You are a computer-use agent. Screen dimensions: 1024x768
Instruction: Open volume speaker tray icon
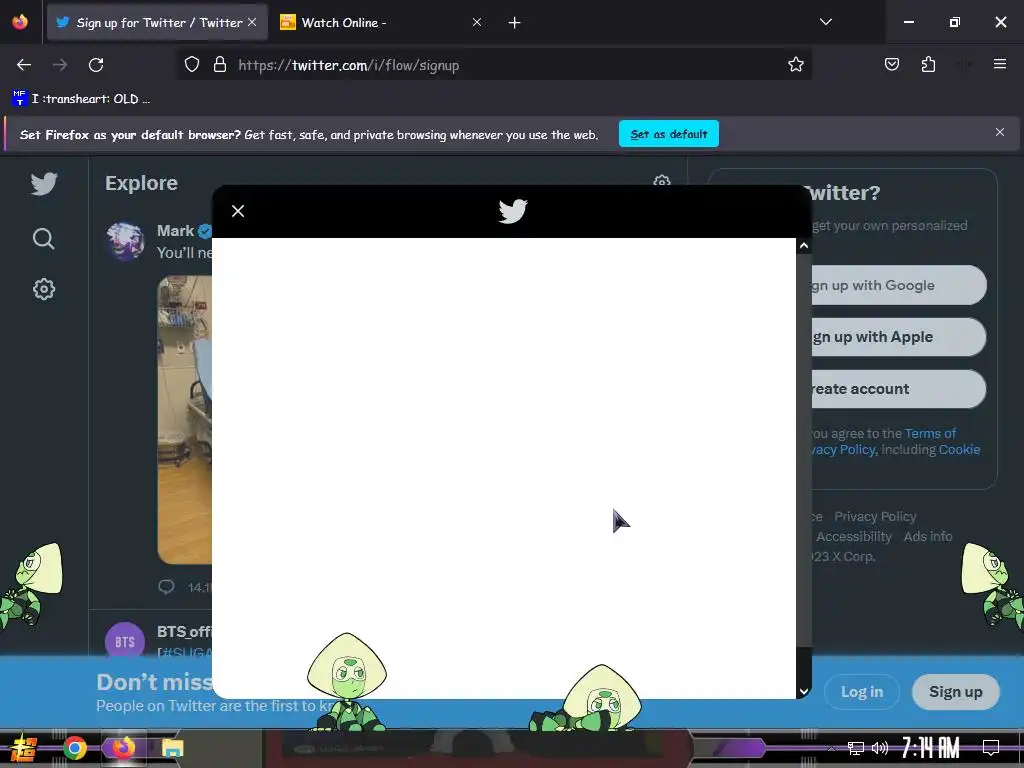pyautogui.click(x=880, y=748)
